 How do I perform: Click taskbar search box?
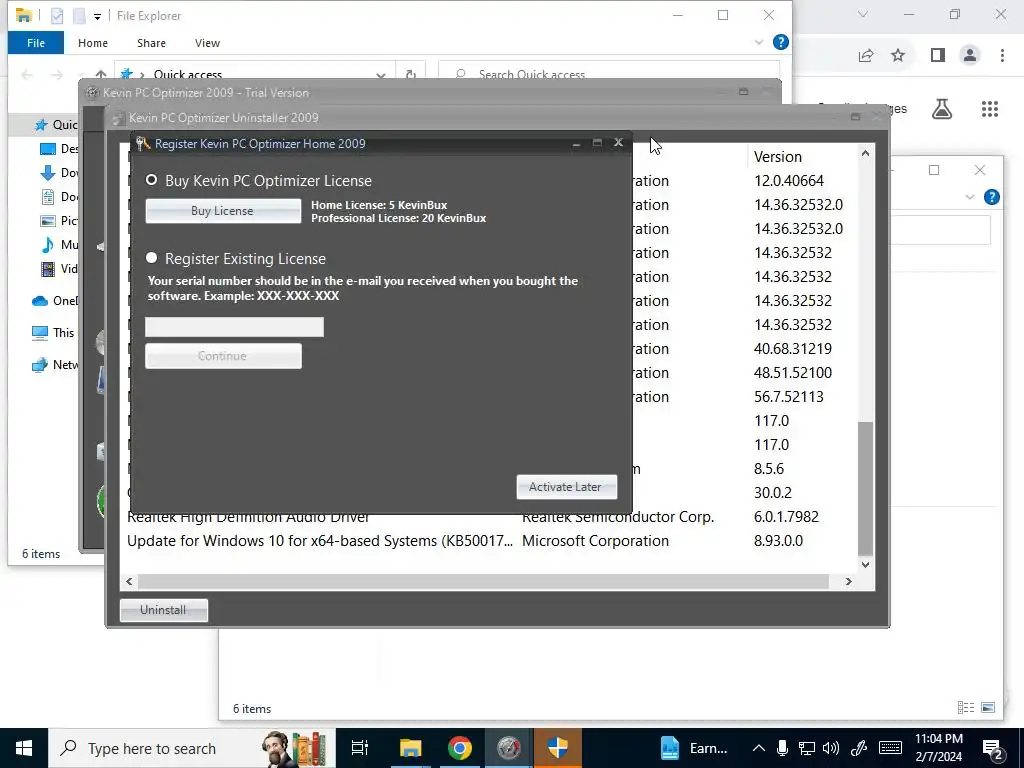pyautogui.click(x=191, y=748)
